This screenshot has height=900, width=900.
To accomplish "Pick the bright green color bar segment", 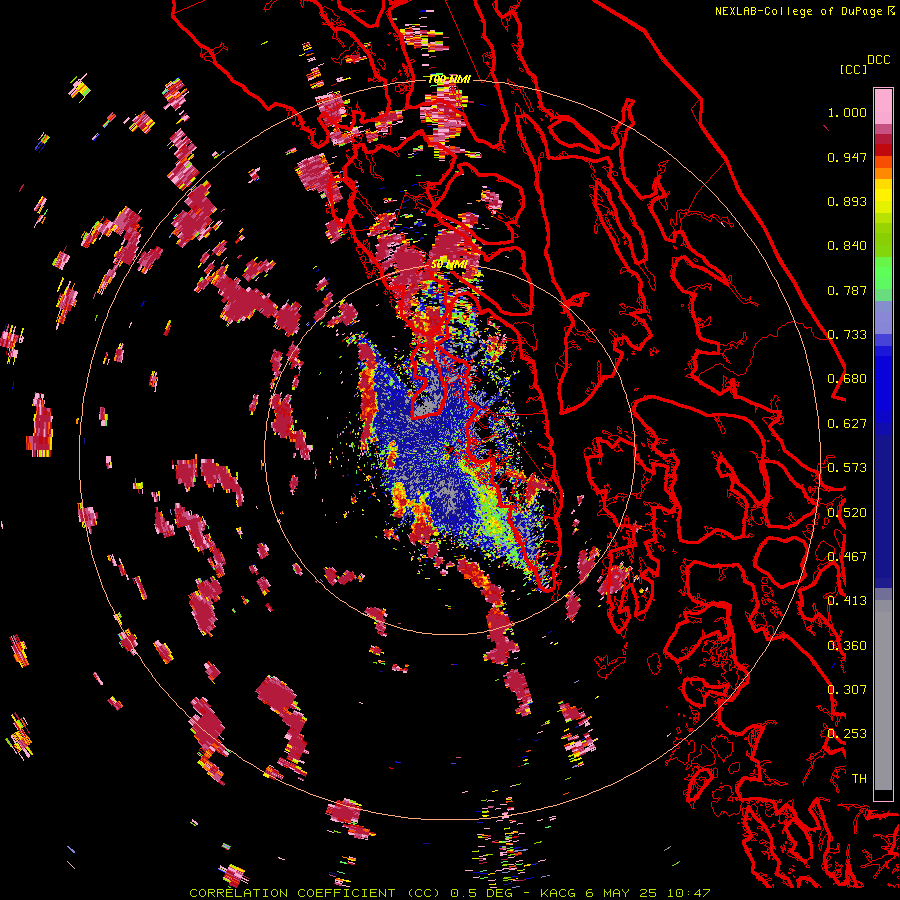I will (x=883, y=273).
